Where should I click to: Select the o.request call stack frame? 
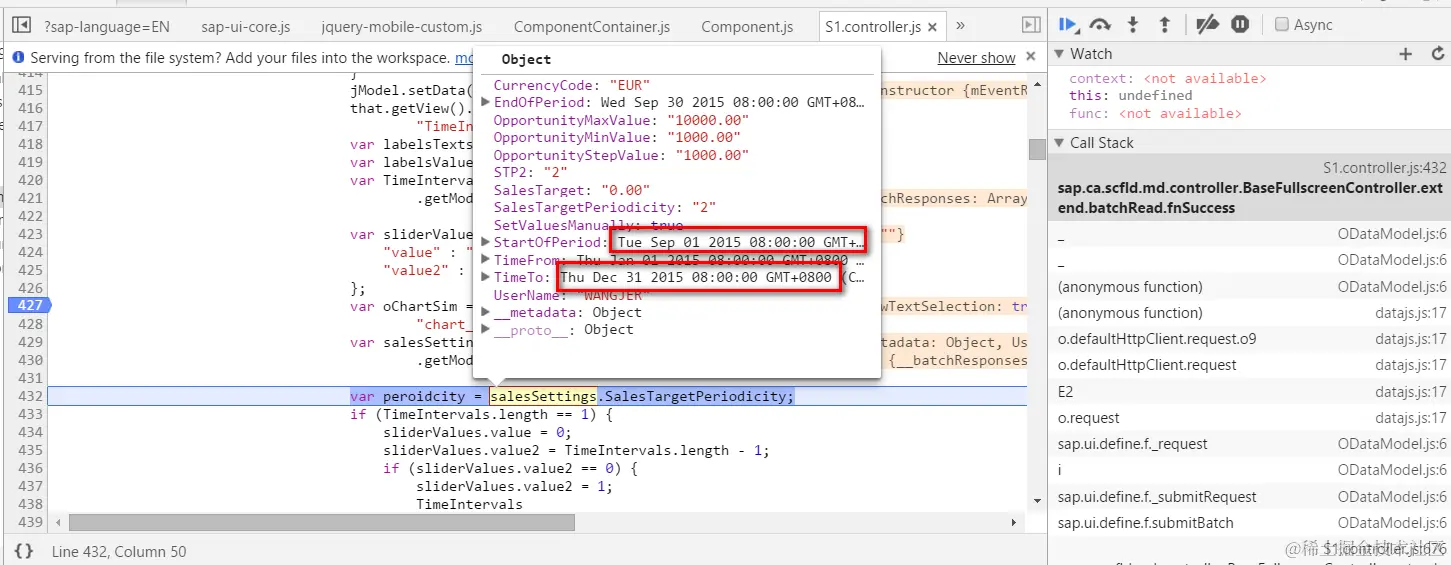point(1250,418)
